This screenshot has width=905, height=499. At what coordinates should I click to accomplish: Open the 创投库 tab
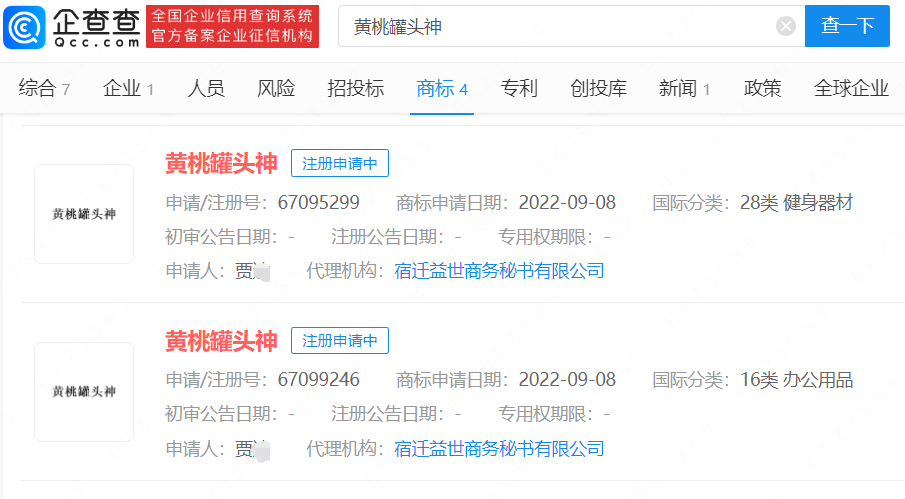tap(599, 89)
